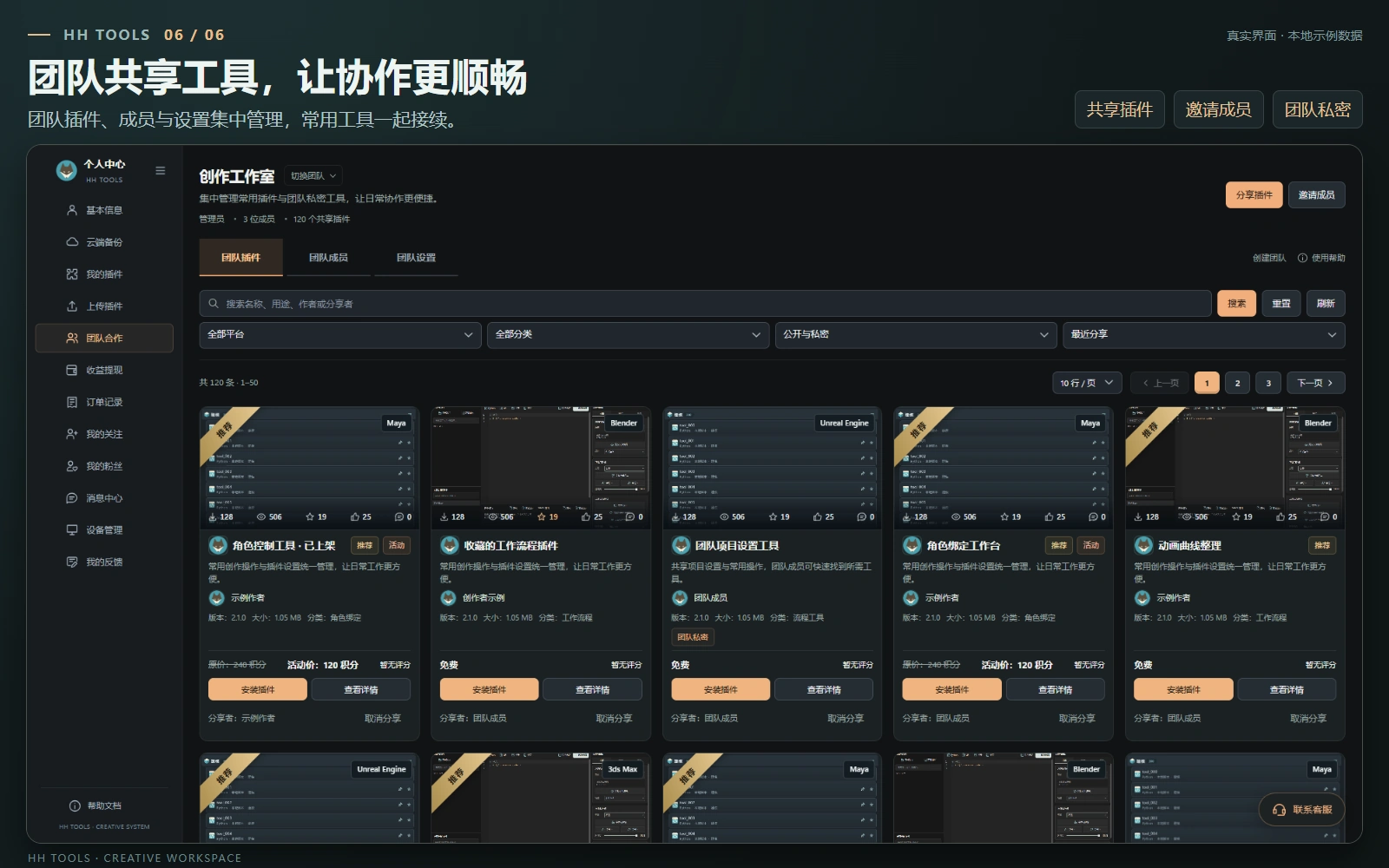The image size is (1389, 868).
Task: Switch to the 团队插件 tab
Action: click(240, 258)
